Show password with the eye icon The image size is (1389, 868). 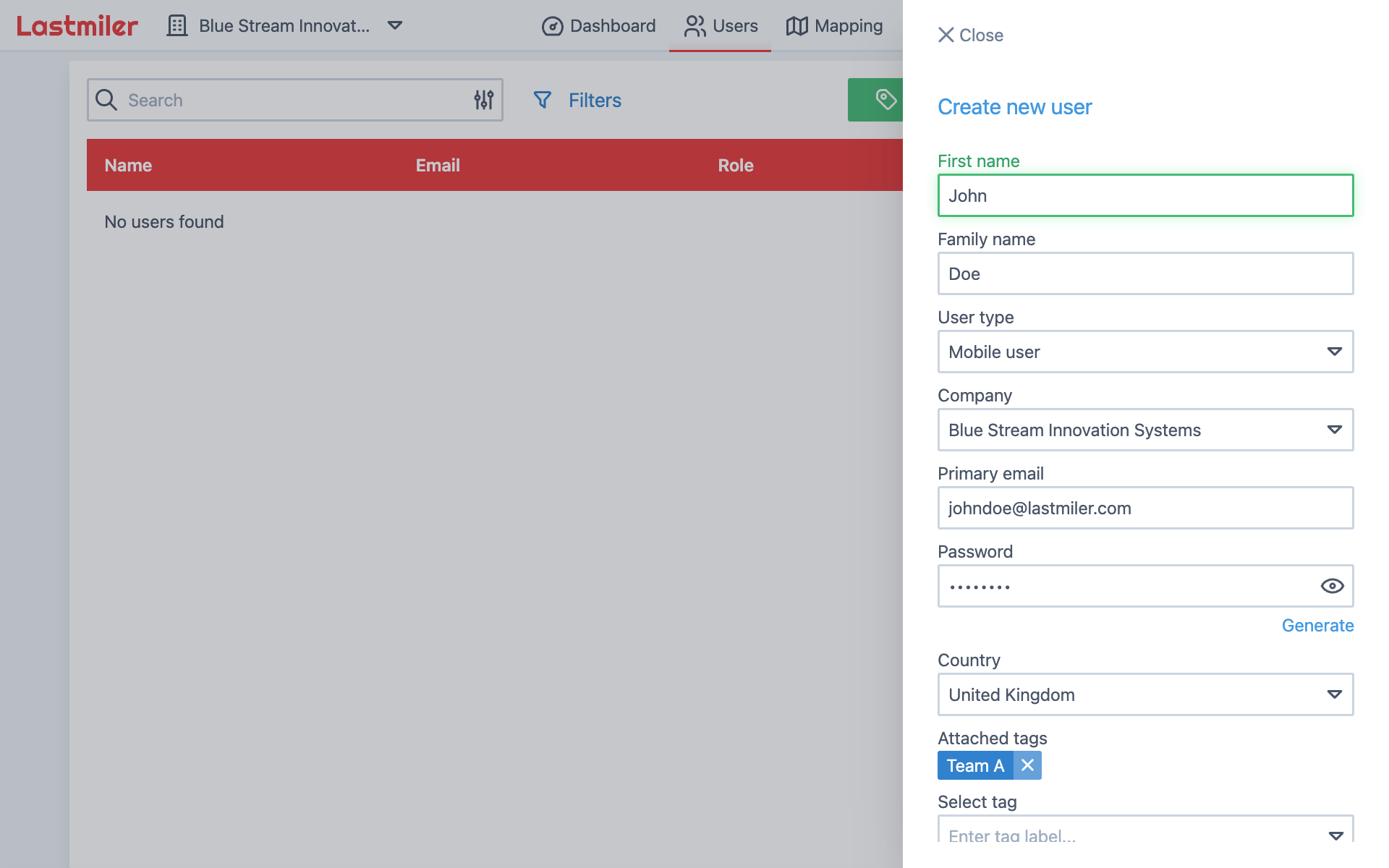[1332, 586]
